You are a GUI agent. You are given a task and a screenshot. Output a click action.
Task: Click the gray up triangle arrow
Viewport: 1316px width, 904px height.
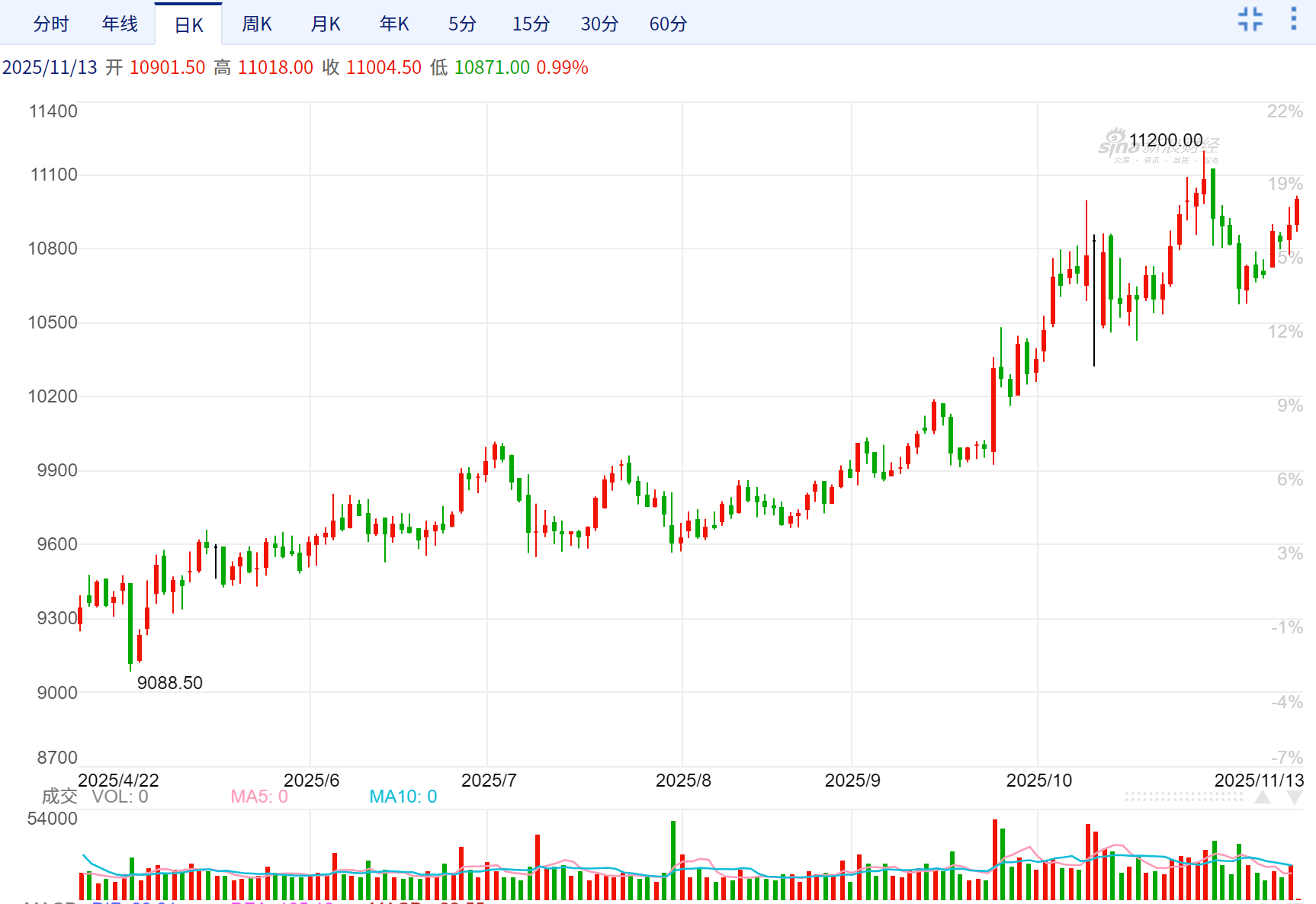click(x=1263, y=797)
